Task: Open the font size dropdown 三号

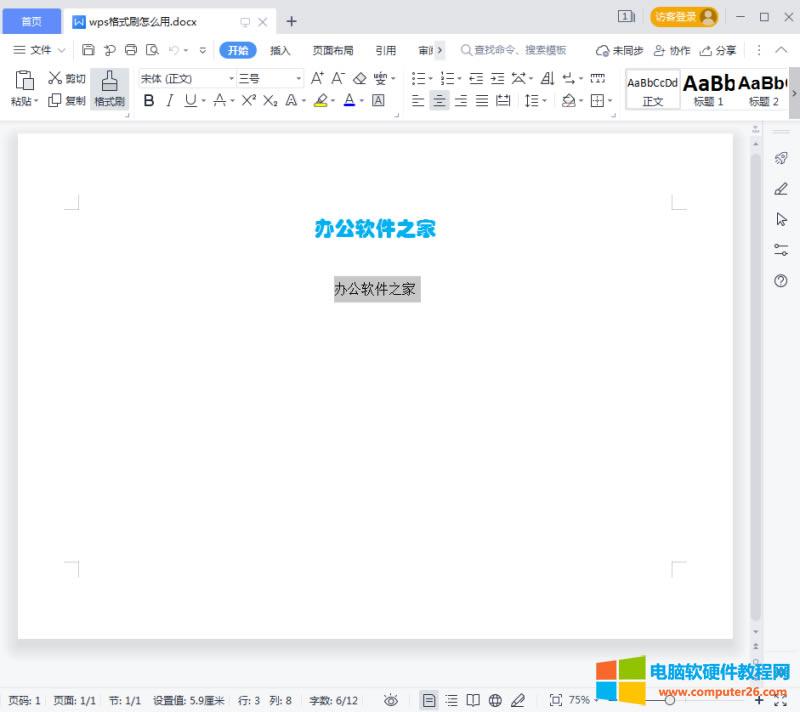Action: tap(269, 78)
